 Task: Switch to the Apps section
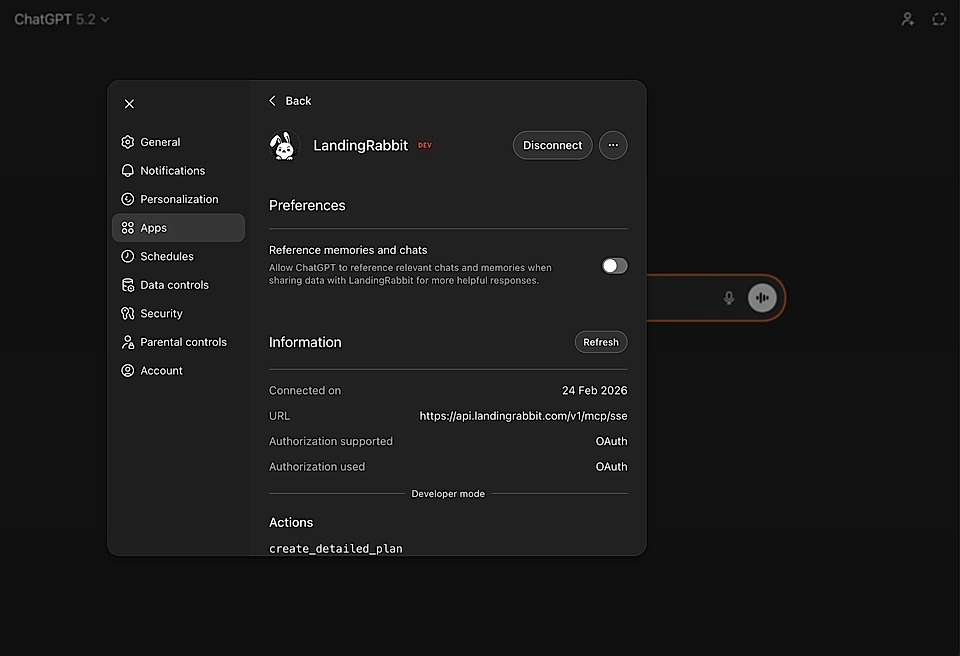[127, 227]
